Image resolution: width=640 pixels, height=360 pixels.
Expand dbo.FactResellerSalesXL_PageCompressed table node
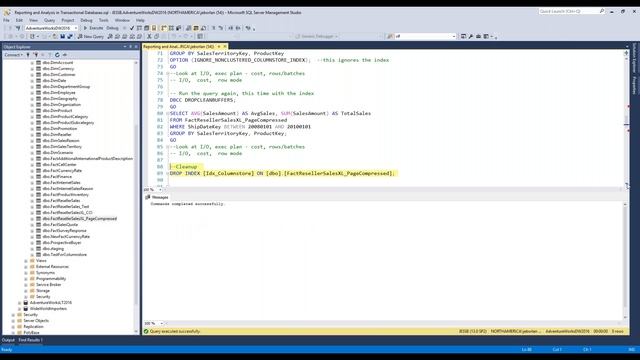[x=32, y=219]
